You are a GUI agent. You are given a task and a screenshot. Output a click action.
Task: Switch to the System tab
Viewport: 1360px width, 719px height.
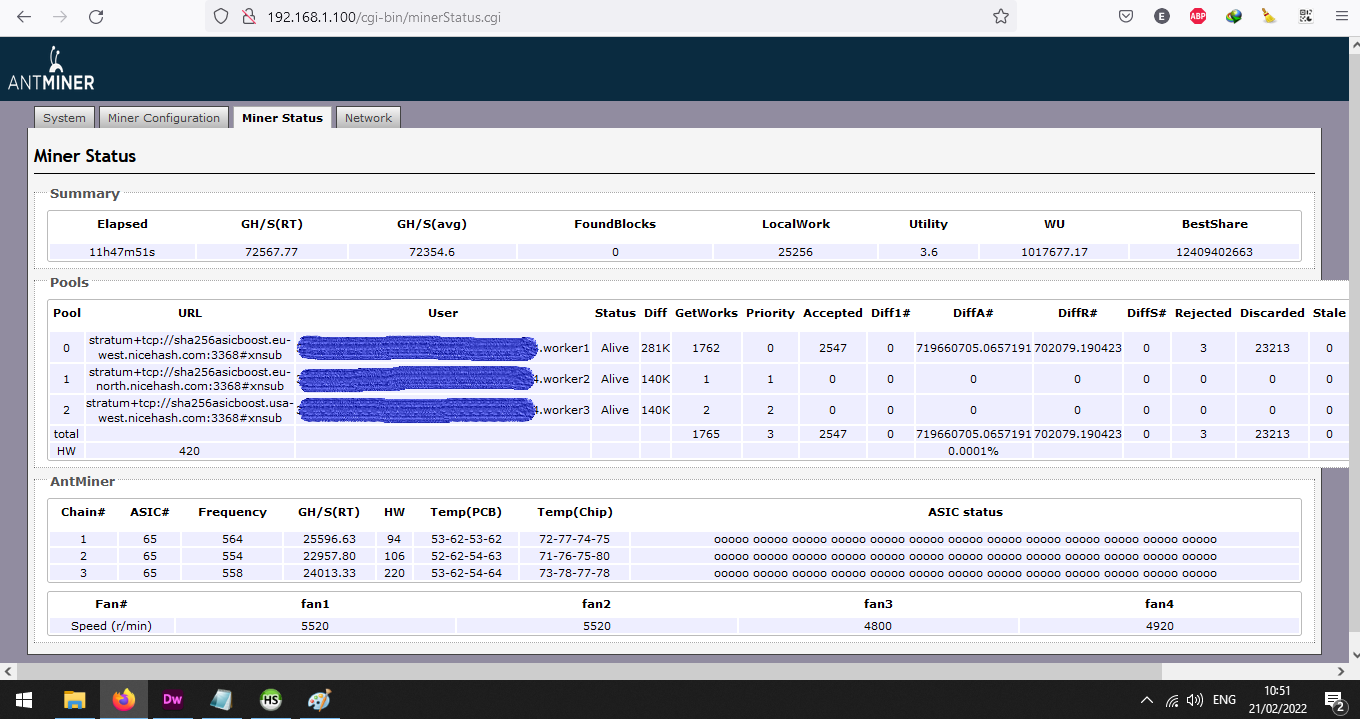[x=64, y=117]
